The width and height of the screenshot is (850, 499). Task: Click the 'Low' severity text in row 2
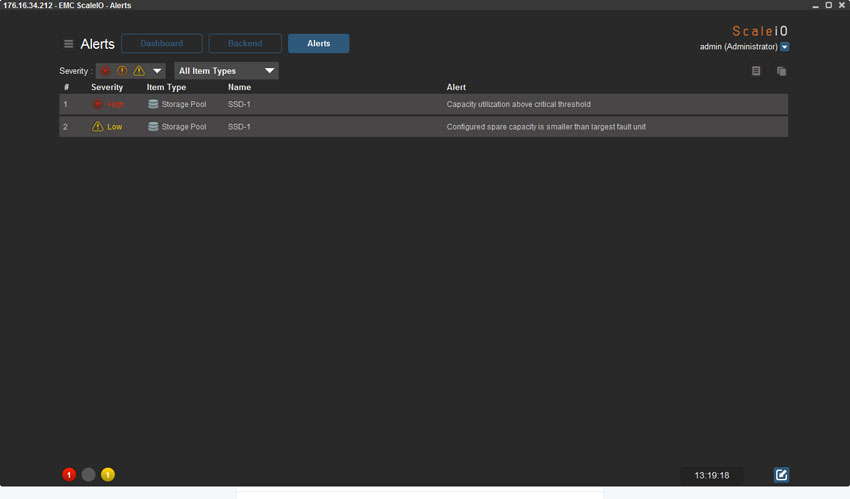tap(114, 127)
